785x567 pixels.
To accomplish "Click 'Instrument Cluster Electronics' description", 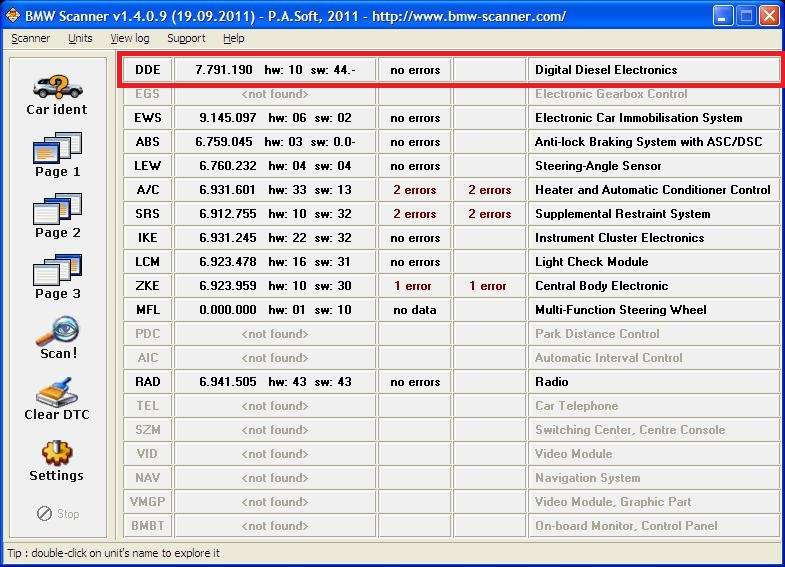I will click(619, 238).
